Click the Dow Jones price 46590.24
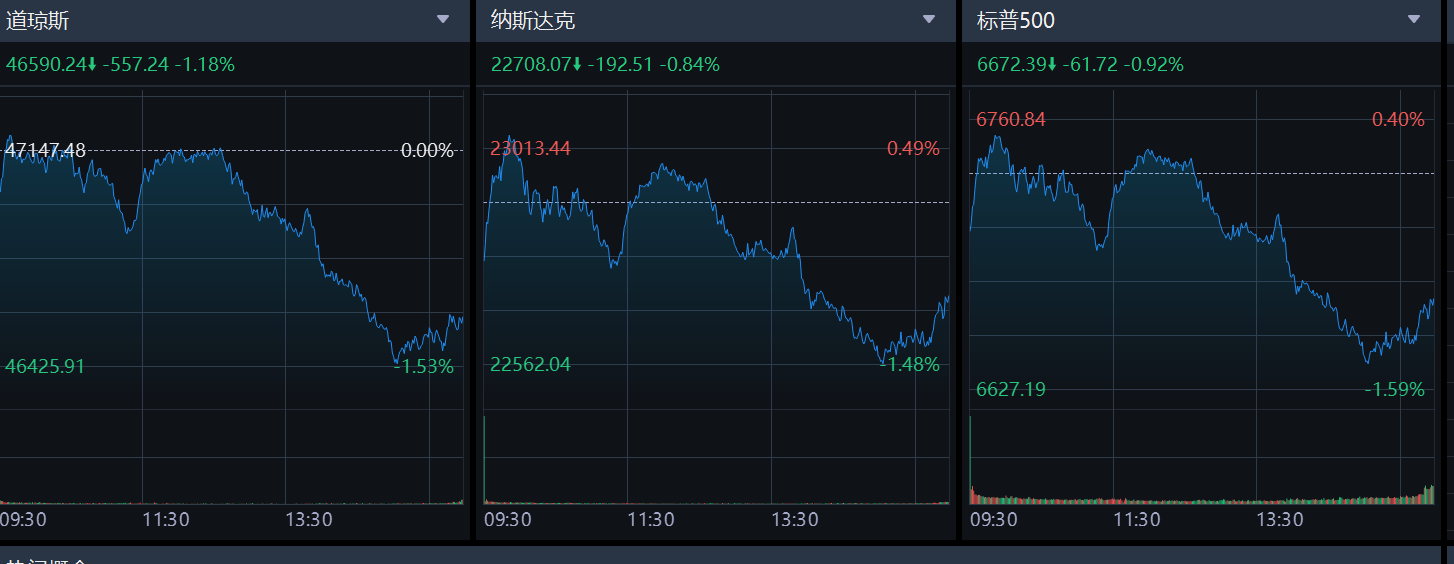This screenshot has height=564, width=1454. [45, 65]
